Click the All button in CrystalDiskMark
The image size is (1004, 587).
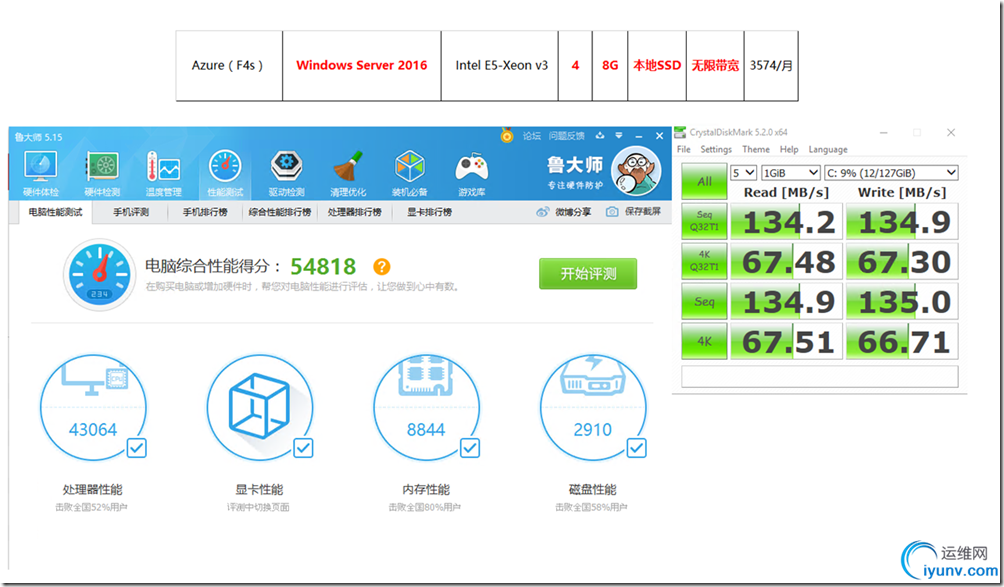(x=704, y=182)
